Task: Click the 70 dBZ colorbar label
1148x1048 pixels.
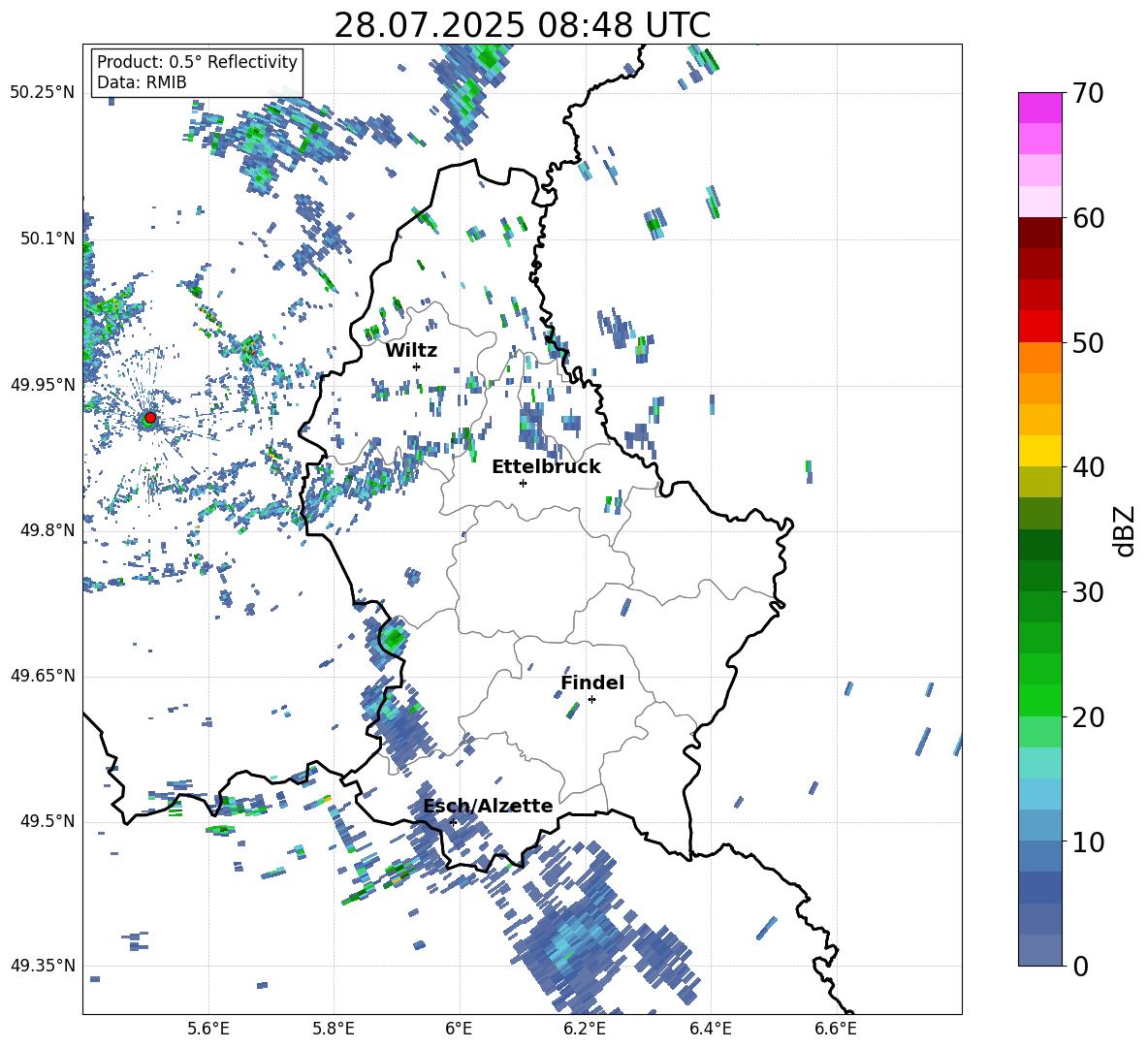Action: 1087,93
